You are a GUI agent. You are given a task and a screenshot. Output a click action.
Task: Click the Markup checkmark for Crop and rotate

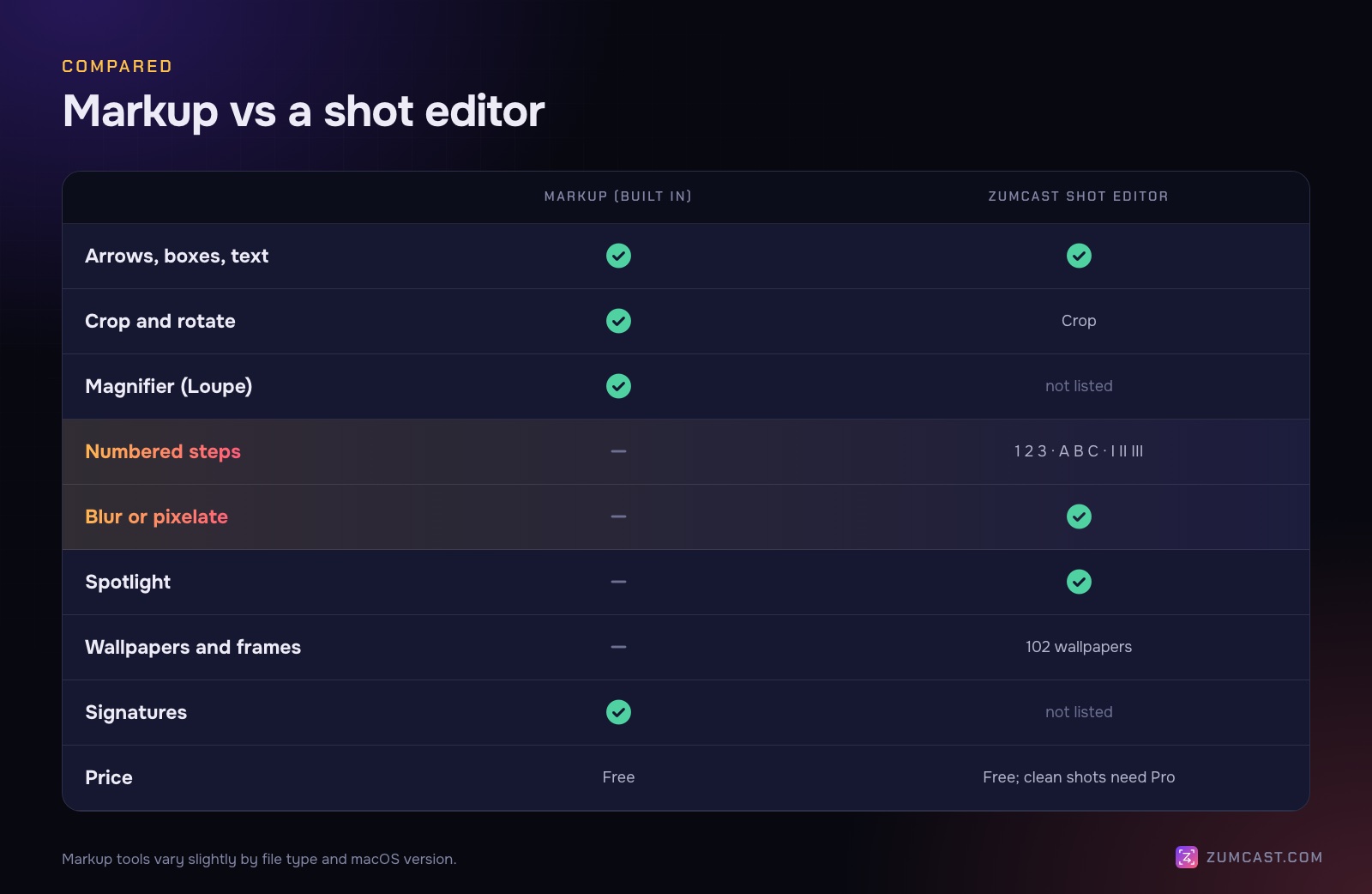618,321
